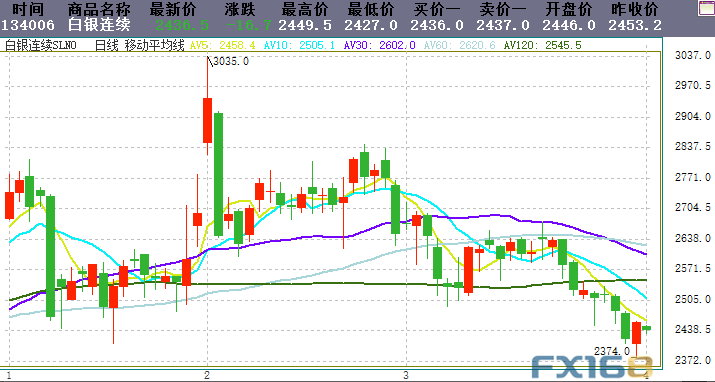The height and width of the screenshot is (382, 715).
Task: Open the 日线 period label
Action: coord(107,45)
